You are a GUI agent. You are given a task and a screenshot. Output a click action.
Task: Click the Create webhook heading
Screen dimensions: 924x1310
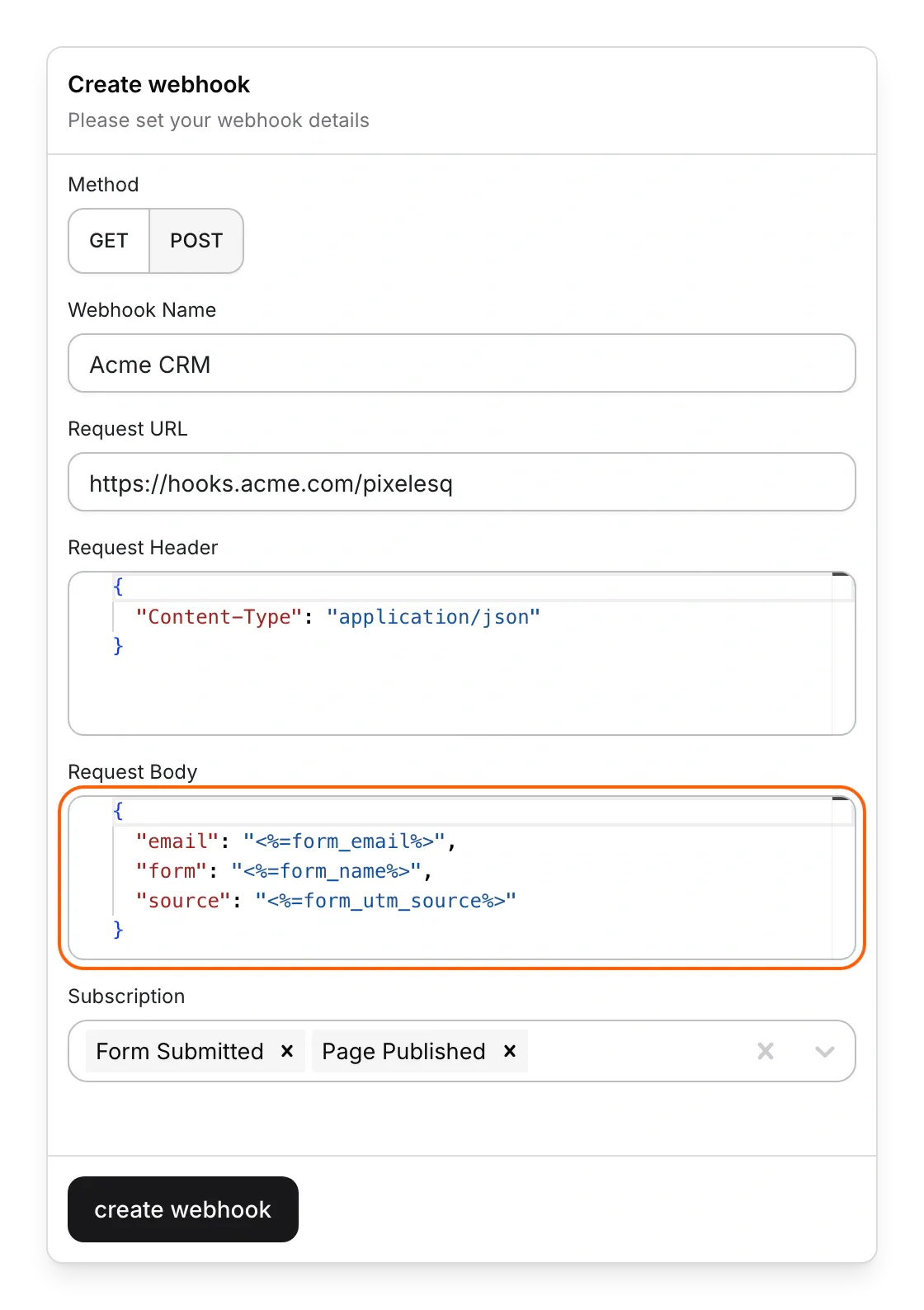(159, 84)
